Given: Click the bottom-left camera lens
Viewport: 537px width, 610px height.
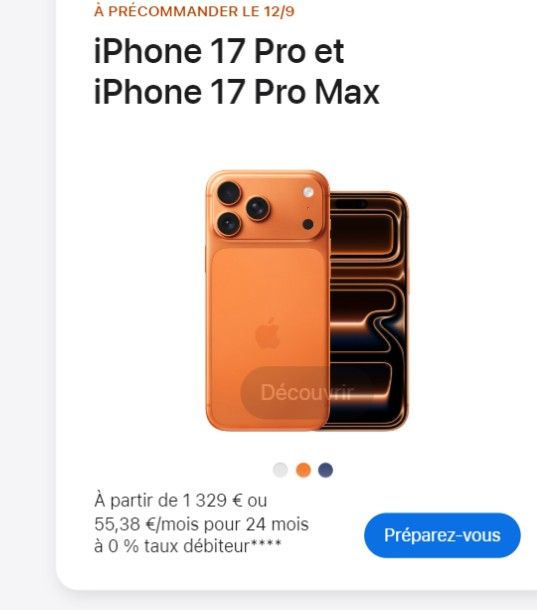Looking at the screenshot, I should click(229, 224).
